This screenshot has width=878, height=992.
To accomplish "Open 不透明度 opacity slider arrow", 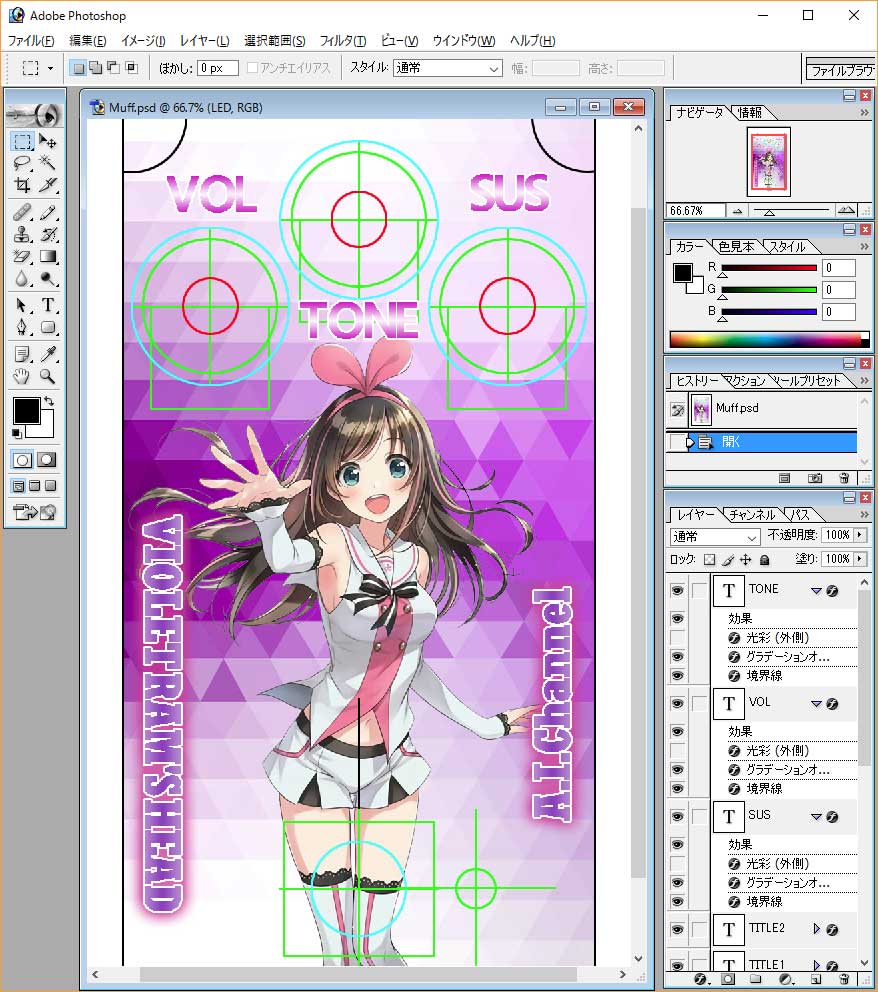I will 859,535.
